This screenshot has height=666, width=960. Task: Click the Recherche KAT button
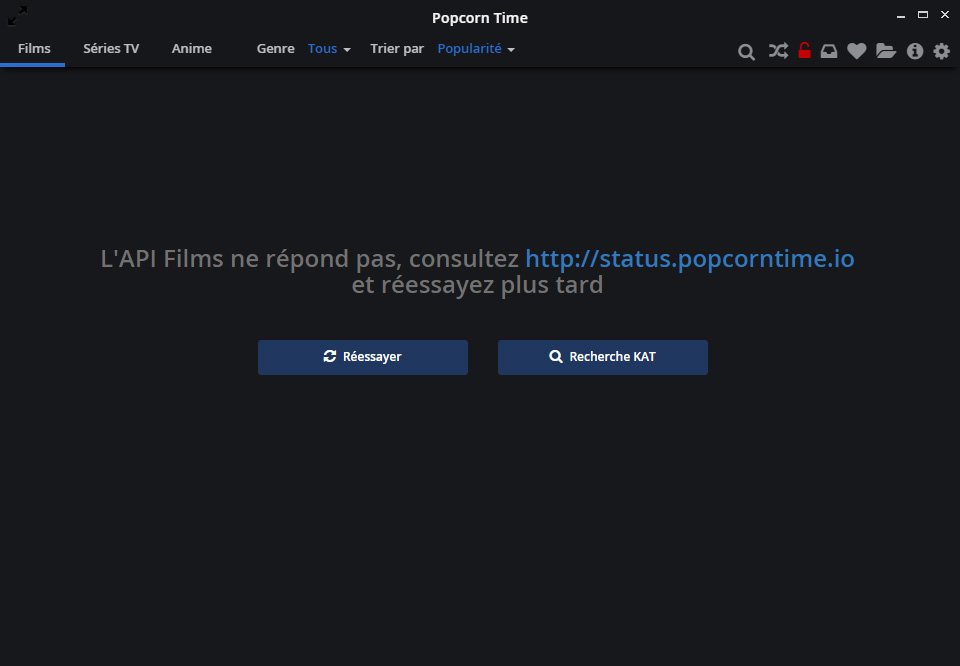pos(603,357)
